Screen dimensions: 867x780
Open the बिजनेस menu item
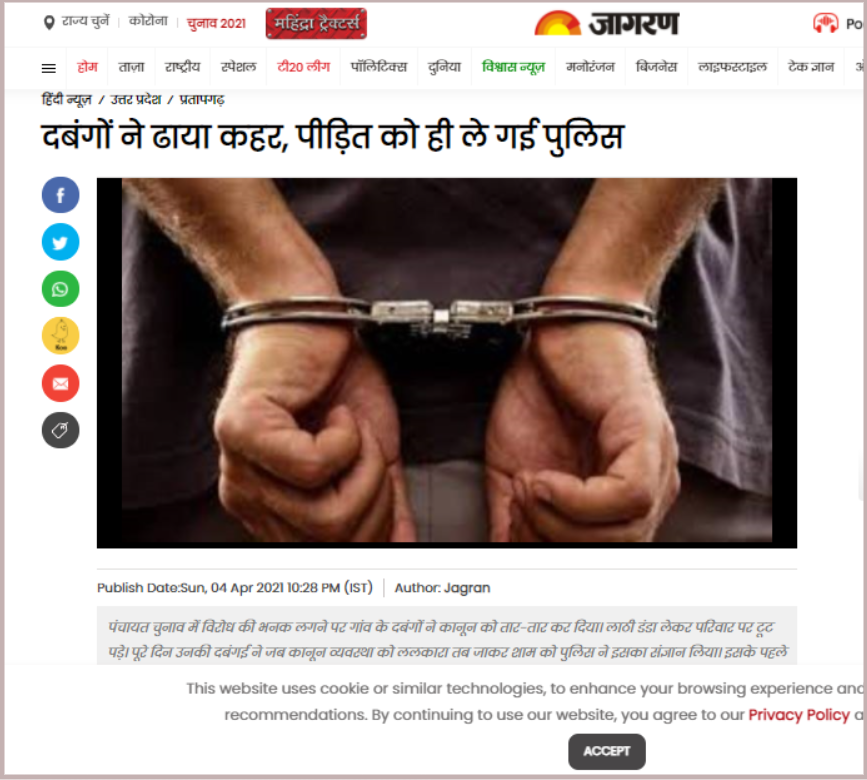(656, 67)
